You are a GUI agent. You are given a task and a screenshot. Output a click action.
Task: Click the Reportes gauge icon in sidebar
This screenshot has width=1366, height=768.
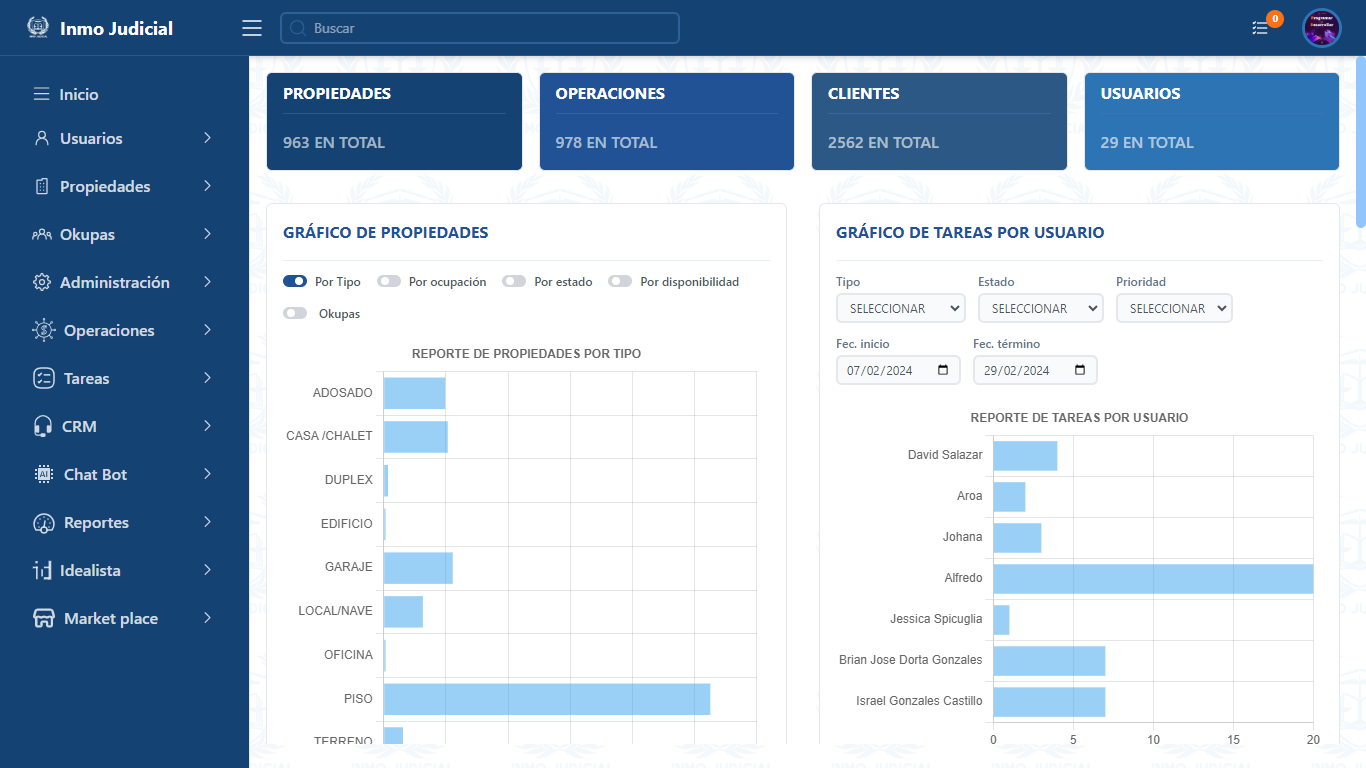[43, 522]
